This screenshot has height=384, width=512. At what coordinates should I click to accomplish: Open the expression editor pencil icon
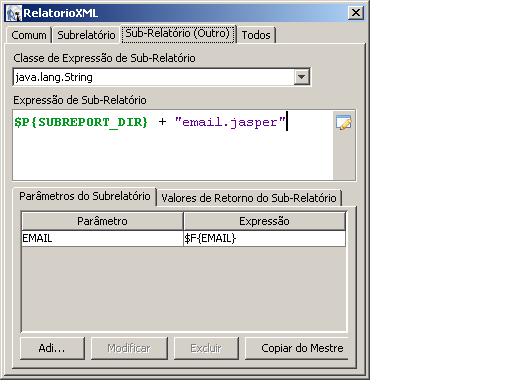point(343,123)
